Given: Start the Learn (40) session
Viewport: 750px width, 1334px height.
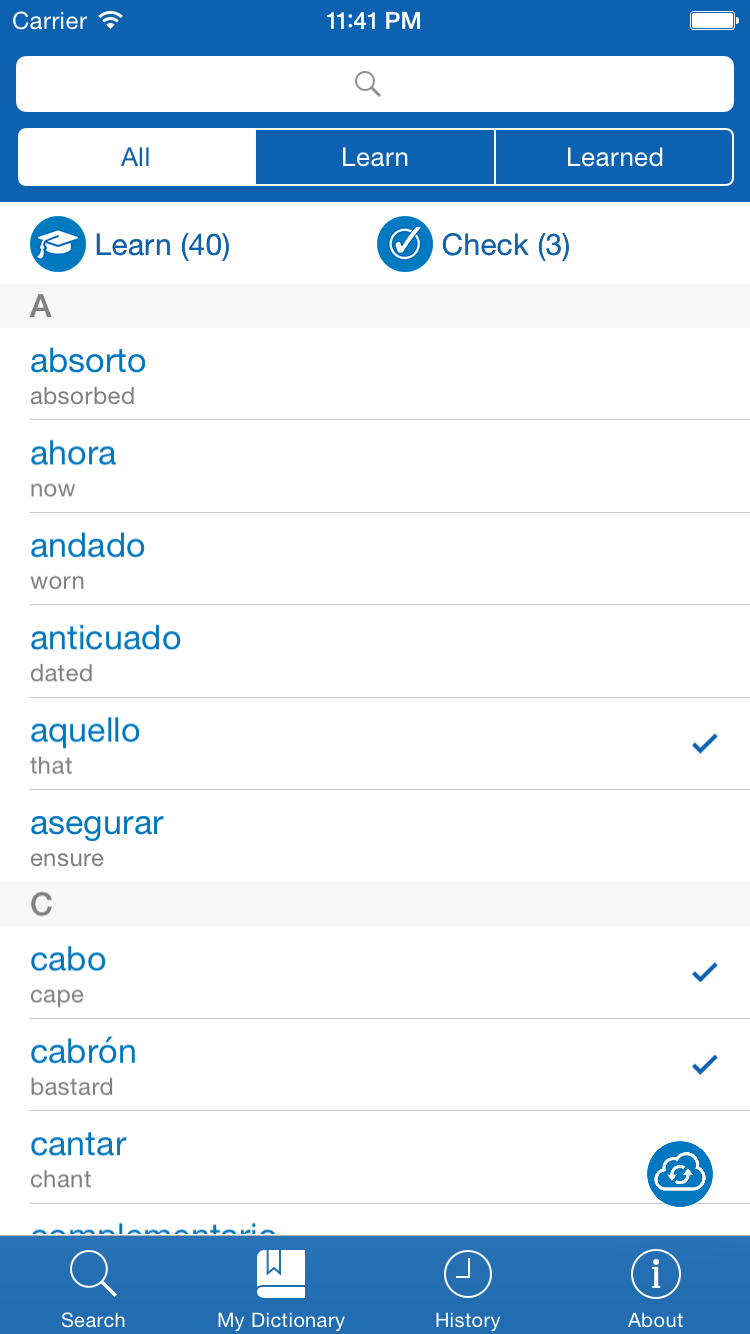Looking at the screenshot, I should pos(162,245).
